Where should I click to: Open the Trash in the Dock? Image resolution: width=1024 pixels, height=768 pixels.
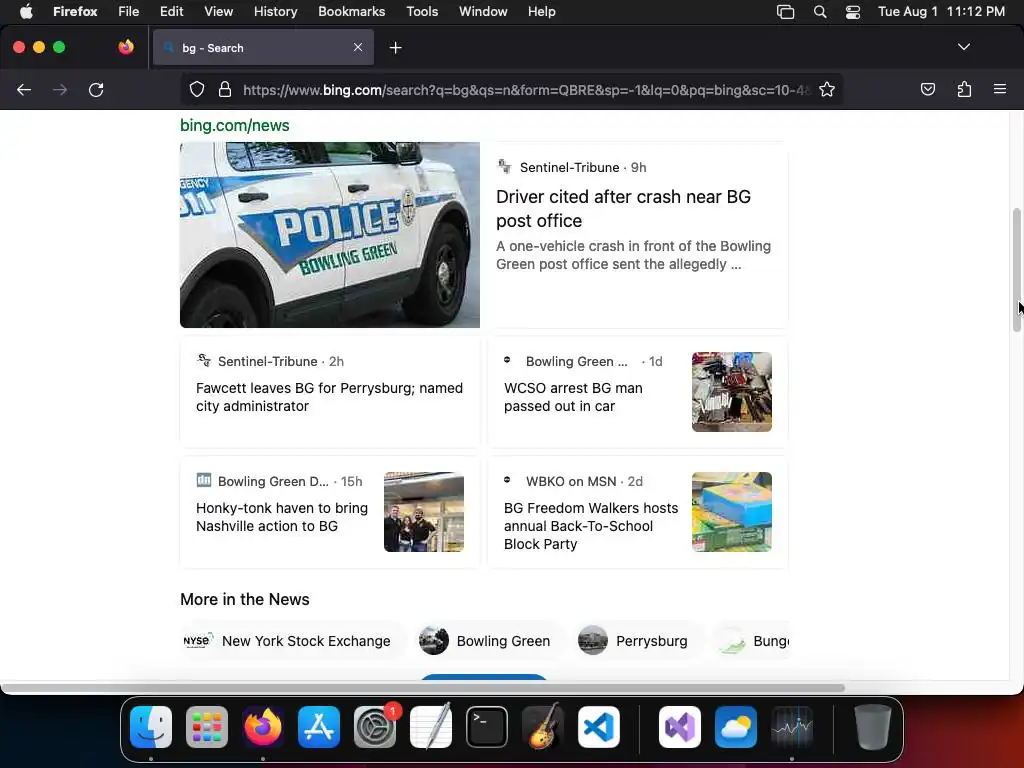pos(872,727)
